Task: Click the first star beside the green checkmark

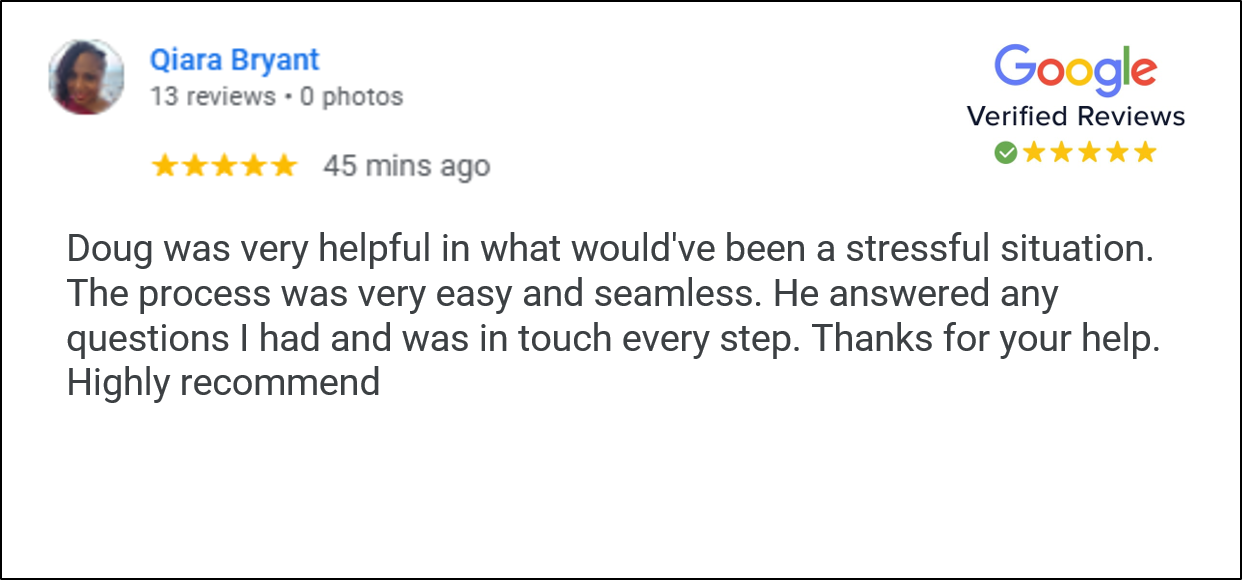Action: [x=1033, y=152]
